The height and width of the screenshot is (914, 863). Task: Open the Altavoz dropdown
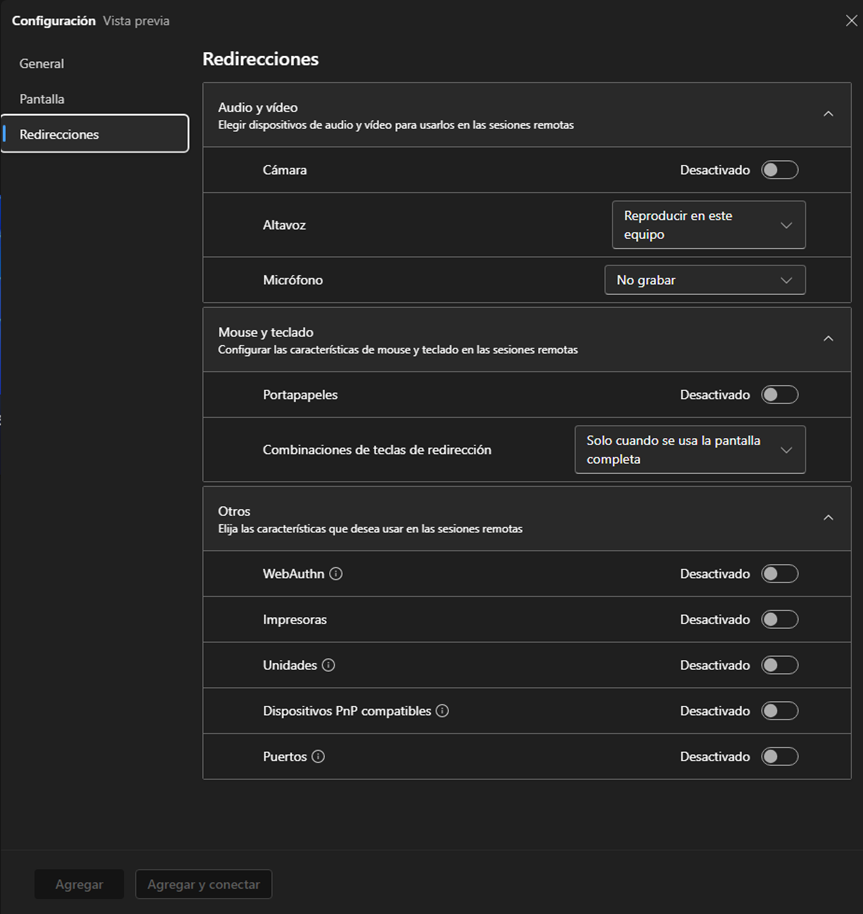coord(708,225)
